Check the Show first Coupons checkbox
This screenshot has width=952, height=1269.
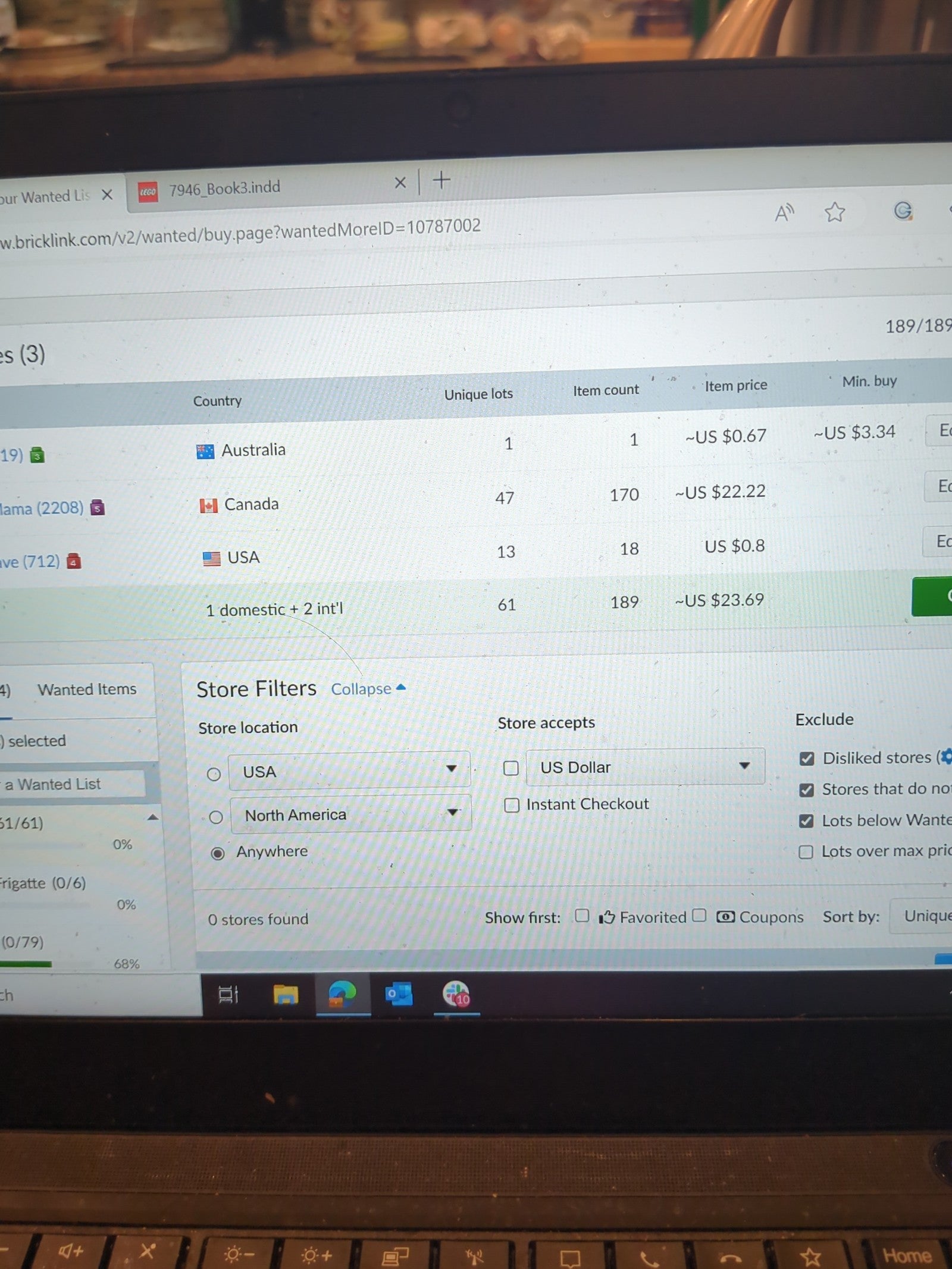[x=700, y=915]
